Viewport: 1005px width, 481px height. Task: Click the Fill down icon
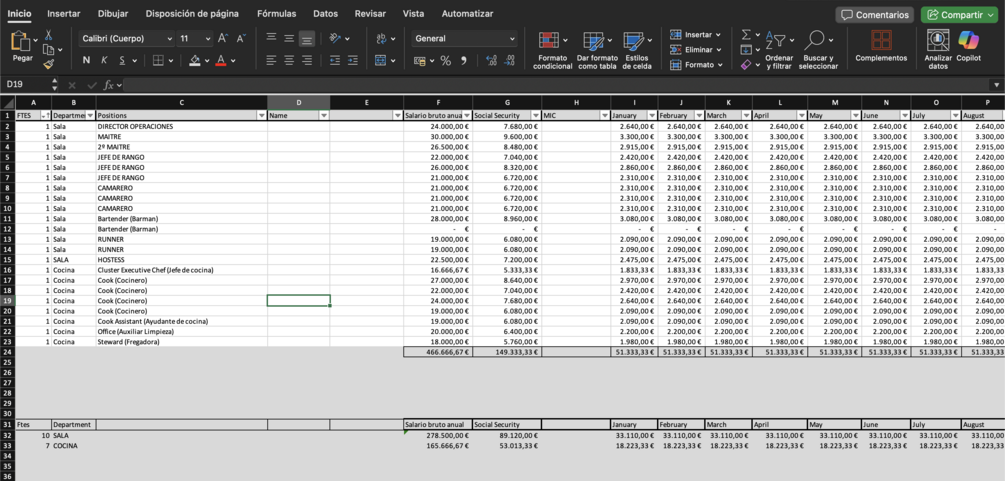click(x=746, y=49)
